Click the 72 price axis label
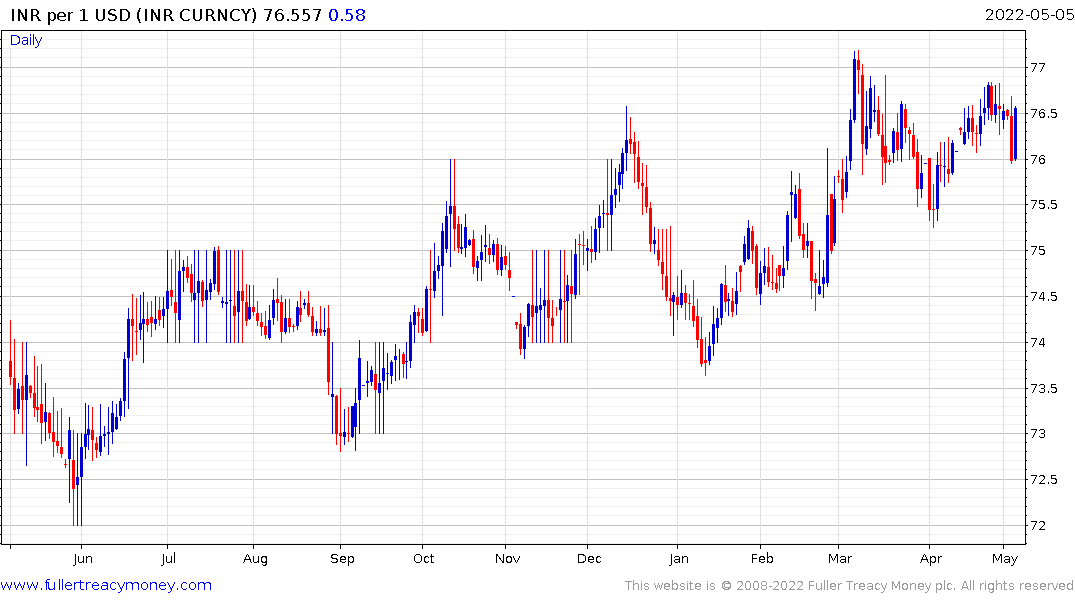The image size is (1075, 600). click(x=1038, y=525)
